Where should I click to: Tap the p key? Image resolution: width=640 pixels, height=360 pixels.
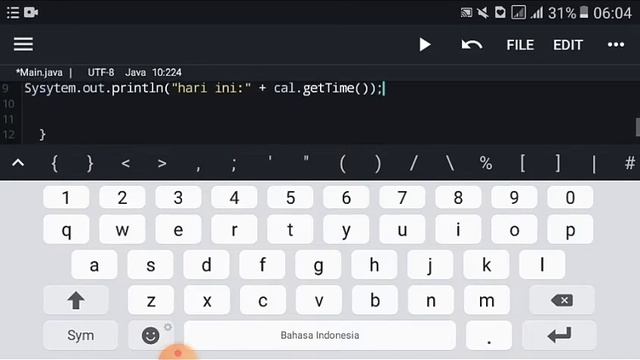pos(570,230)
